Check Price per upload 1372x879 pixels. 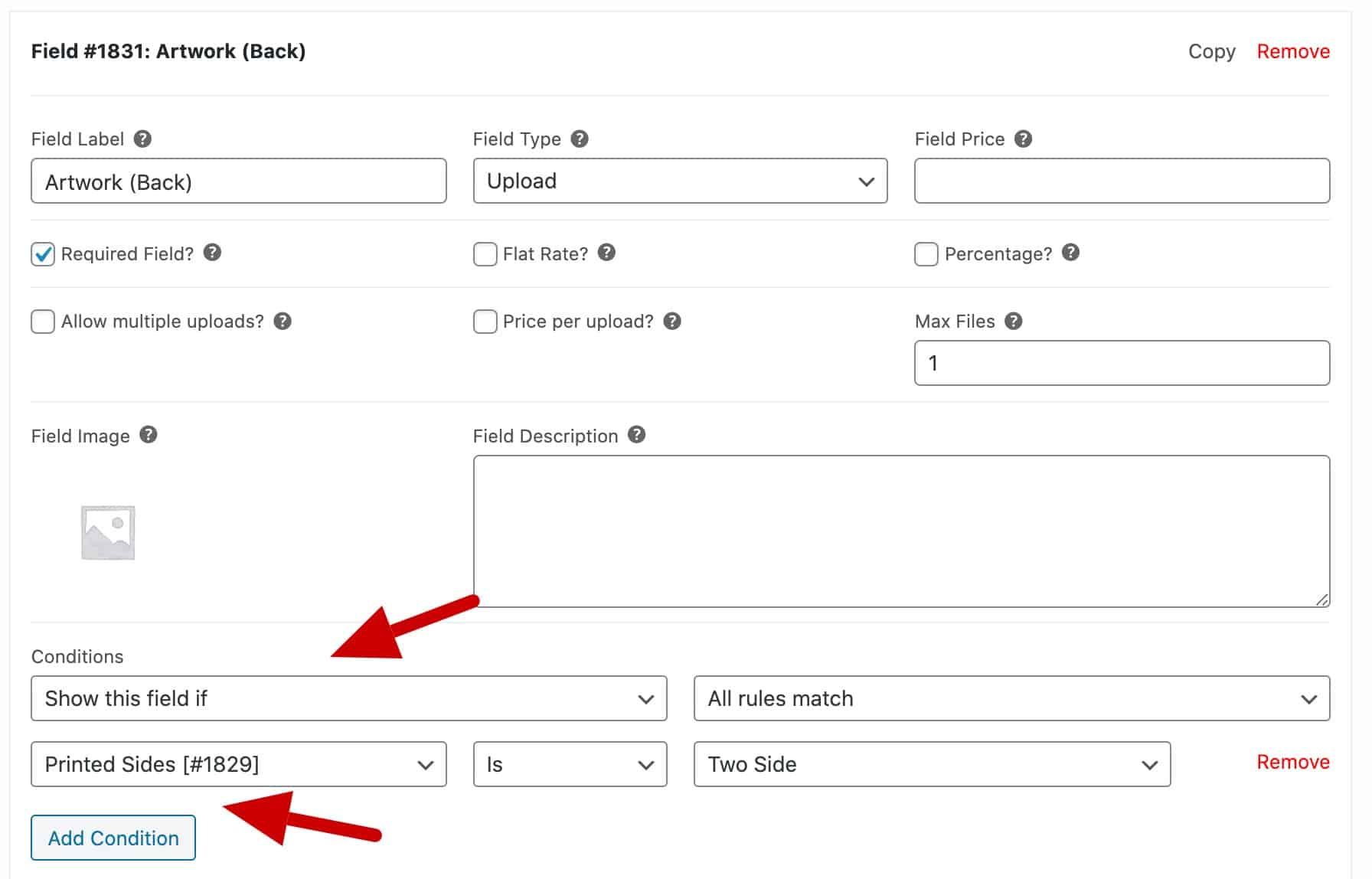tap(485, 322)
